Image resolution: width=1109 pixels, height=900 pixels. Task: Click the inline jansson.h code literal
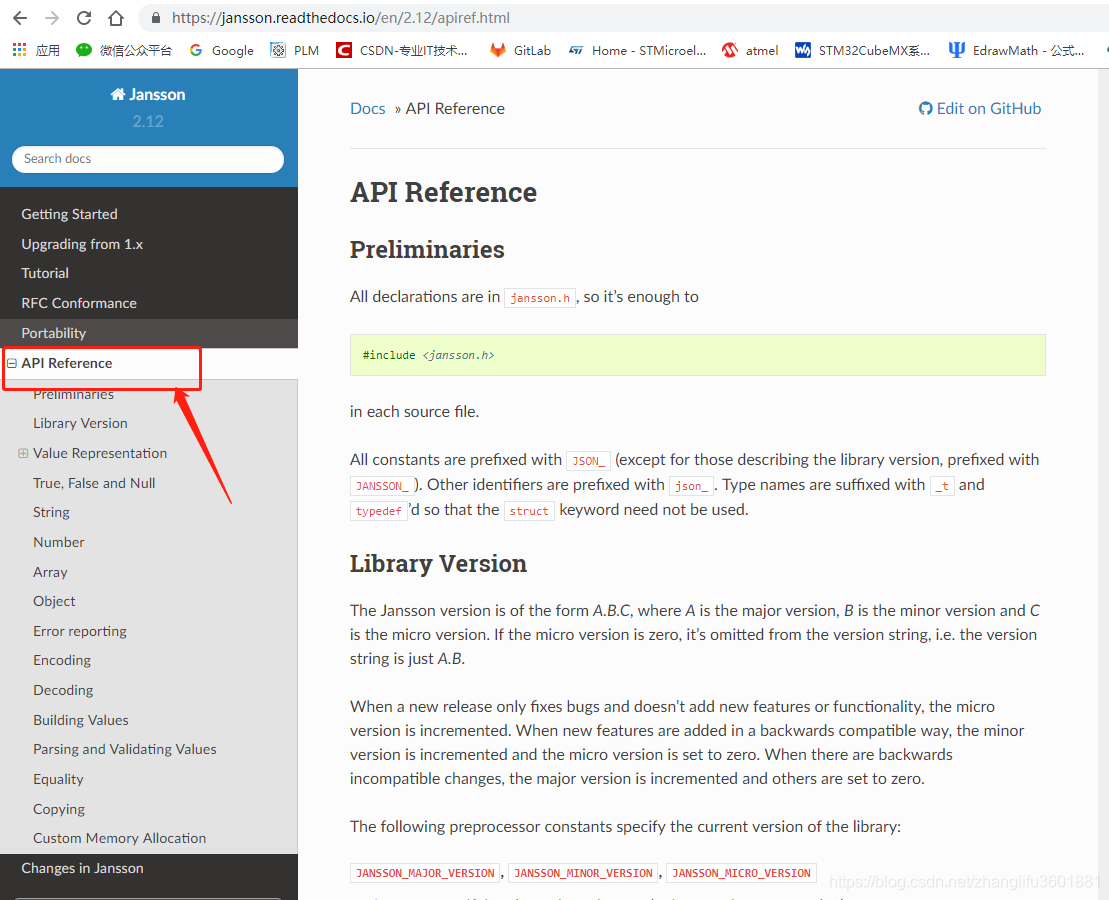540,298
